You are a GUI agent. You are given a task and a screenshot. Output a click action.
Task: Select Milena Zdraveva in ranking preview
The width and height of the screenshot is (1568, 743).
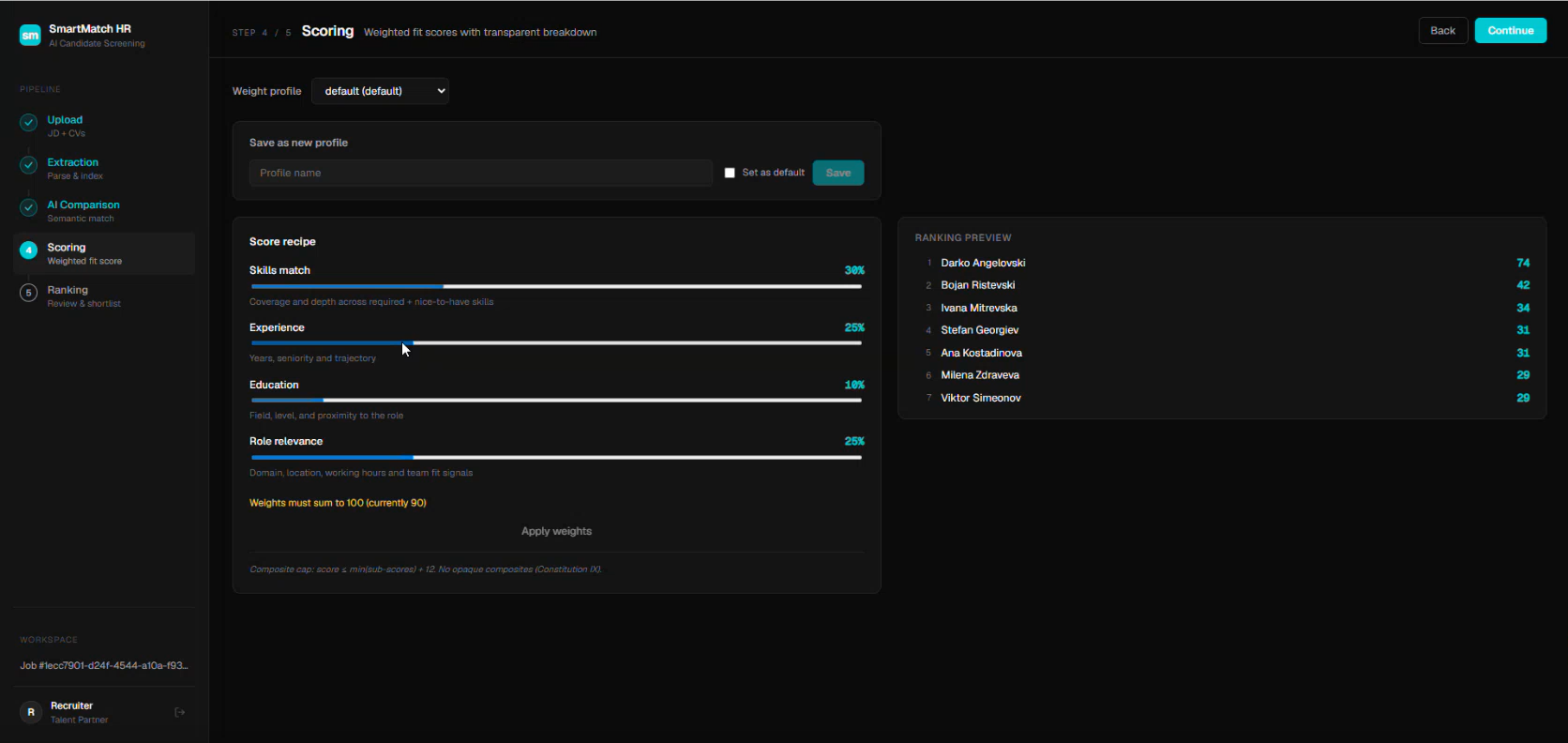[x=1222, y=375]
